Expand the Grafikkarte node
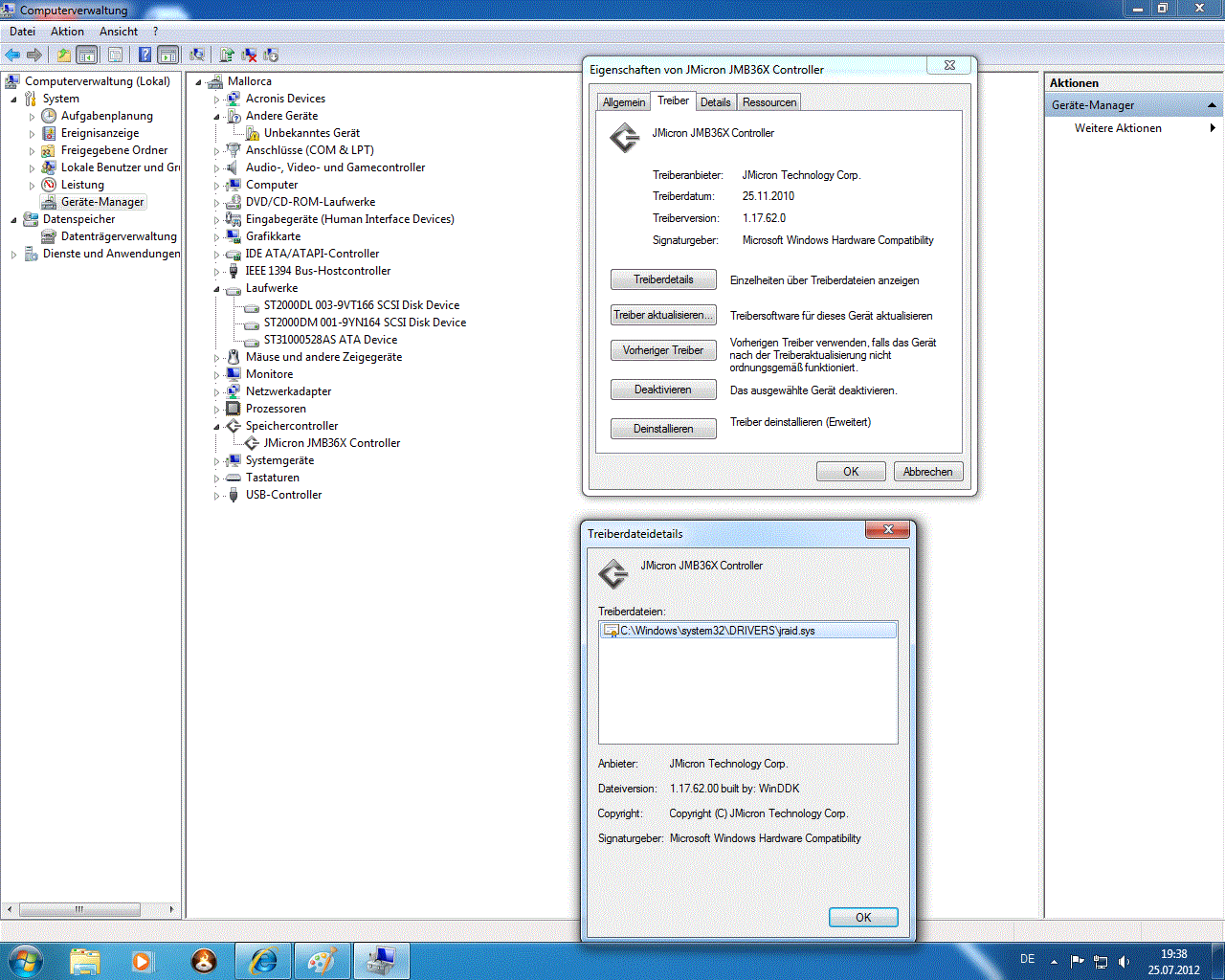This screenshot has height=980, width=1225. 216,237
